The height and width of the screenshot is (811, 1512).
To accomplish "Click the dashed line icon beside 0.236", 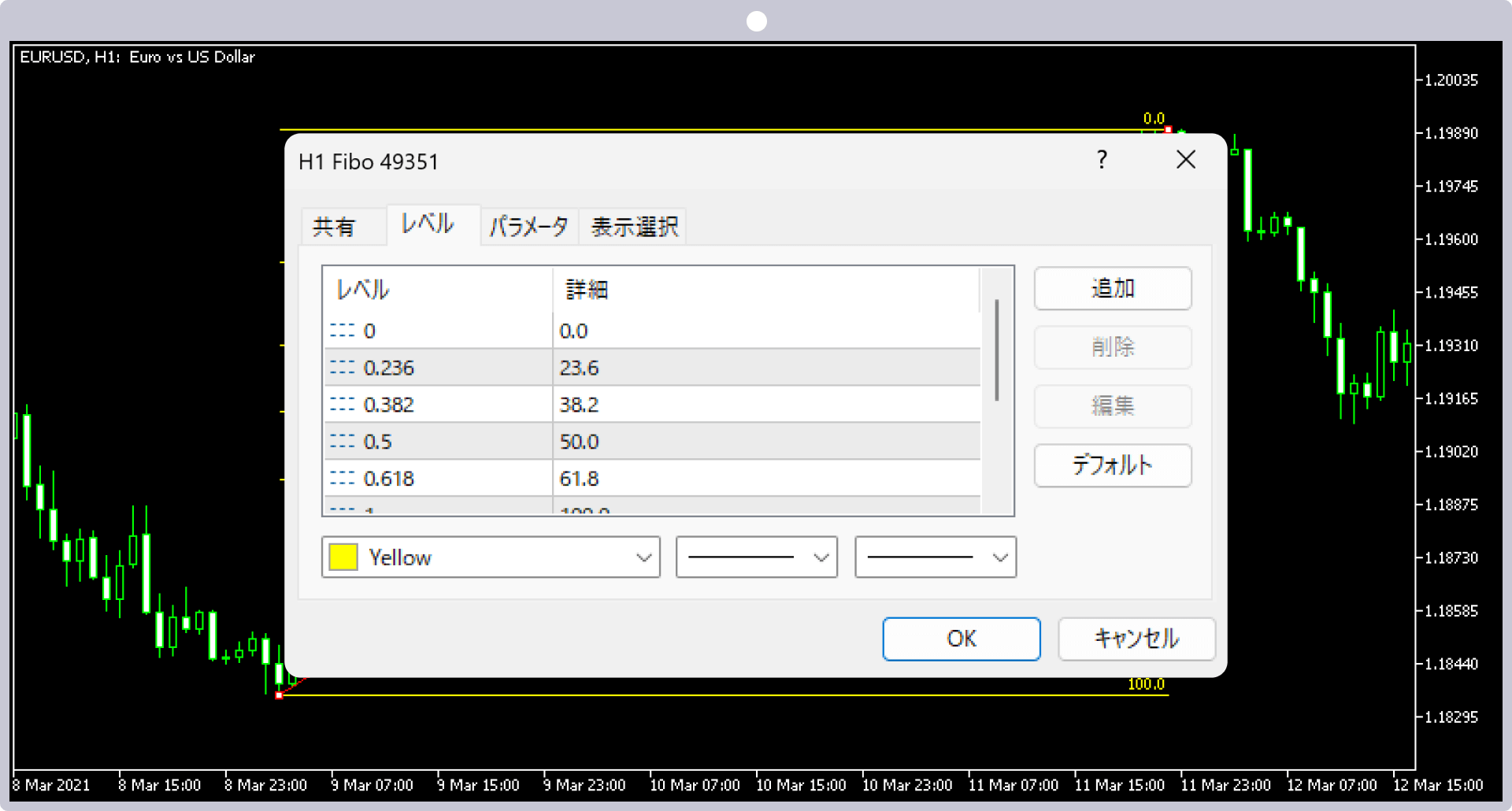I will tap(342, 368).
